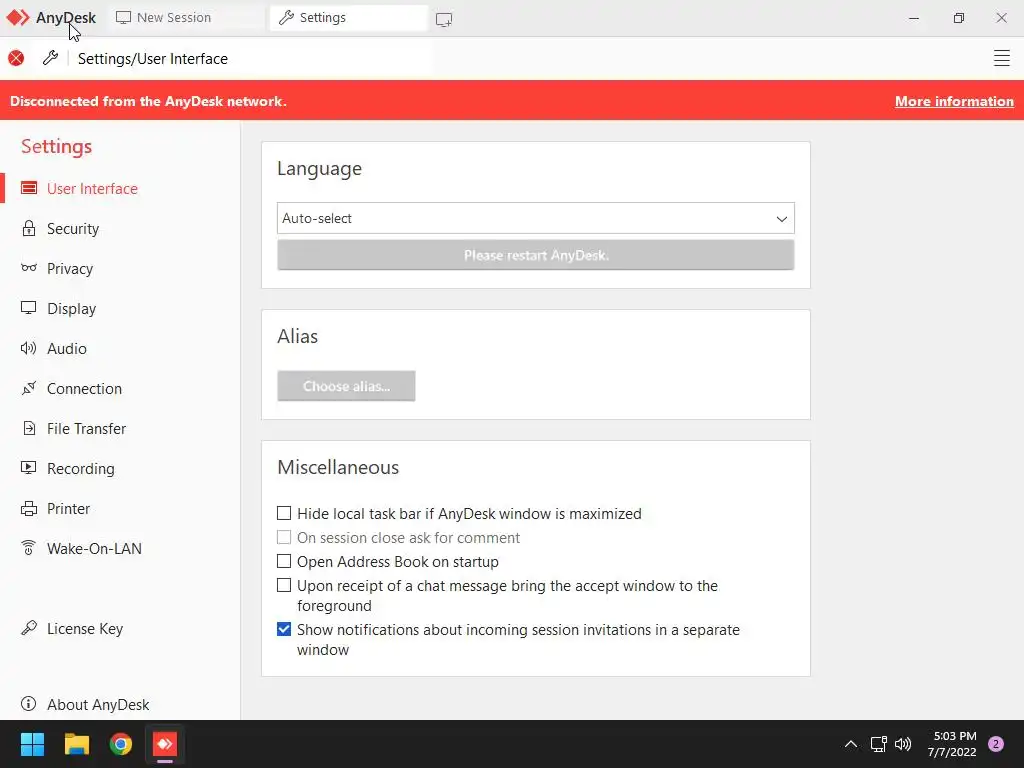
Task: Click the Settings/User Interface address field
Action: 251,58
